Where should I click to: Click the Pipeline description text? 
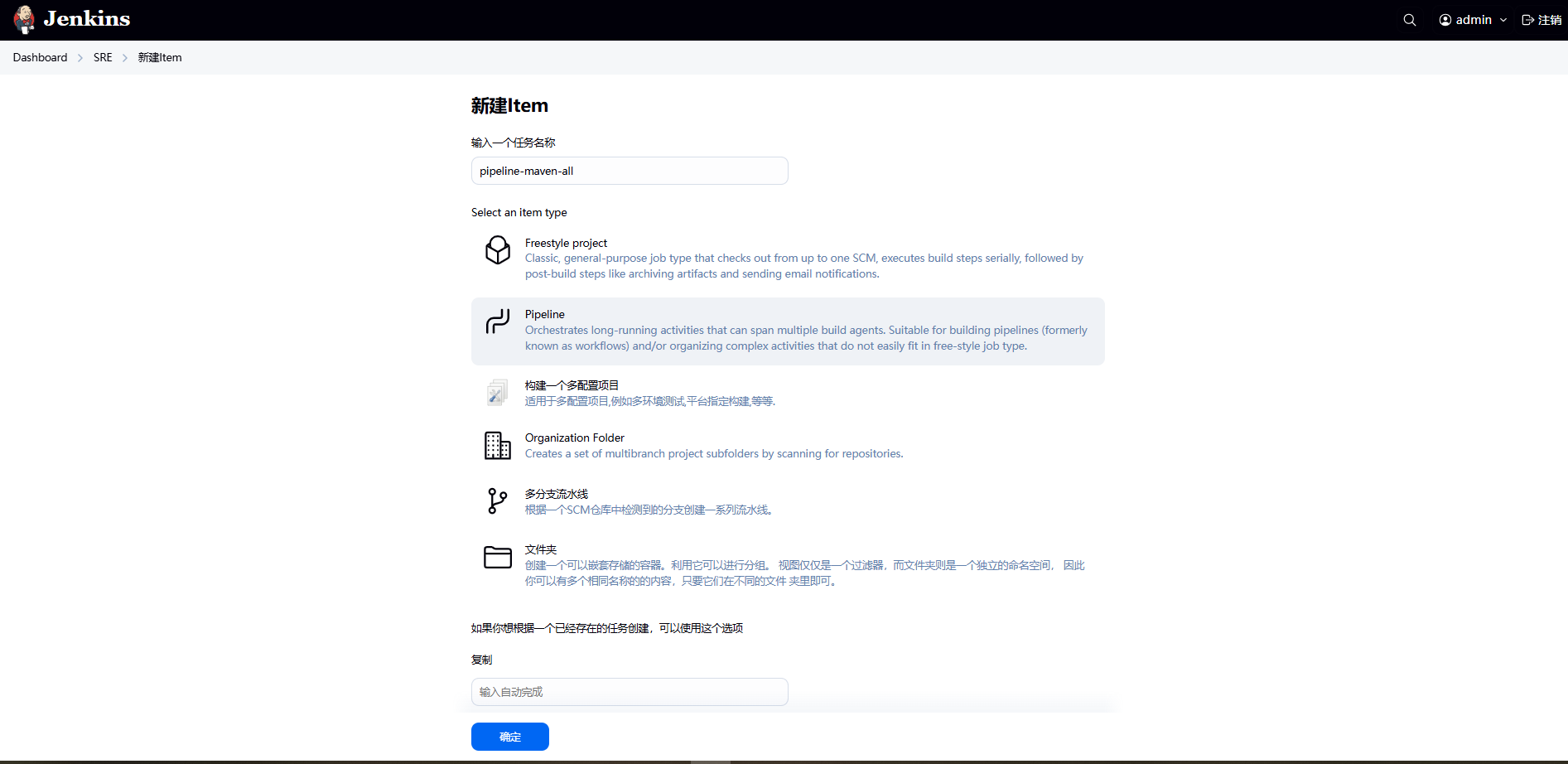(x=806, y=338)
